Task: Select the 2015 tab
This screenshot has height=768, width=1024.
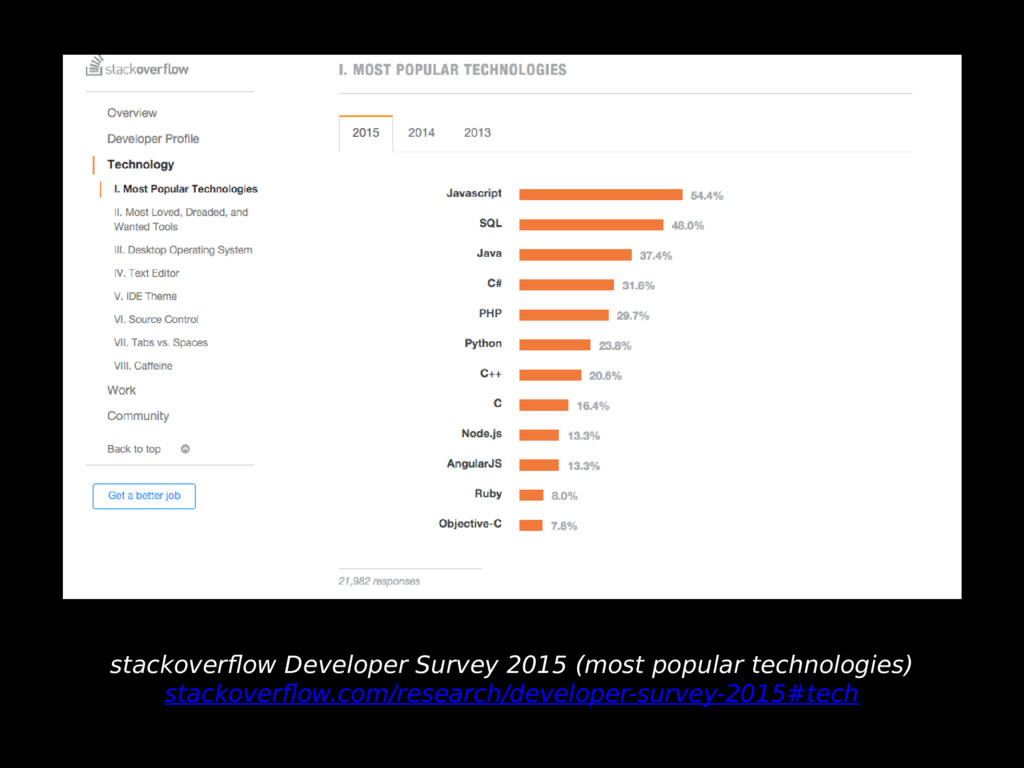Action: click(x=366, y=133)
